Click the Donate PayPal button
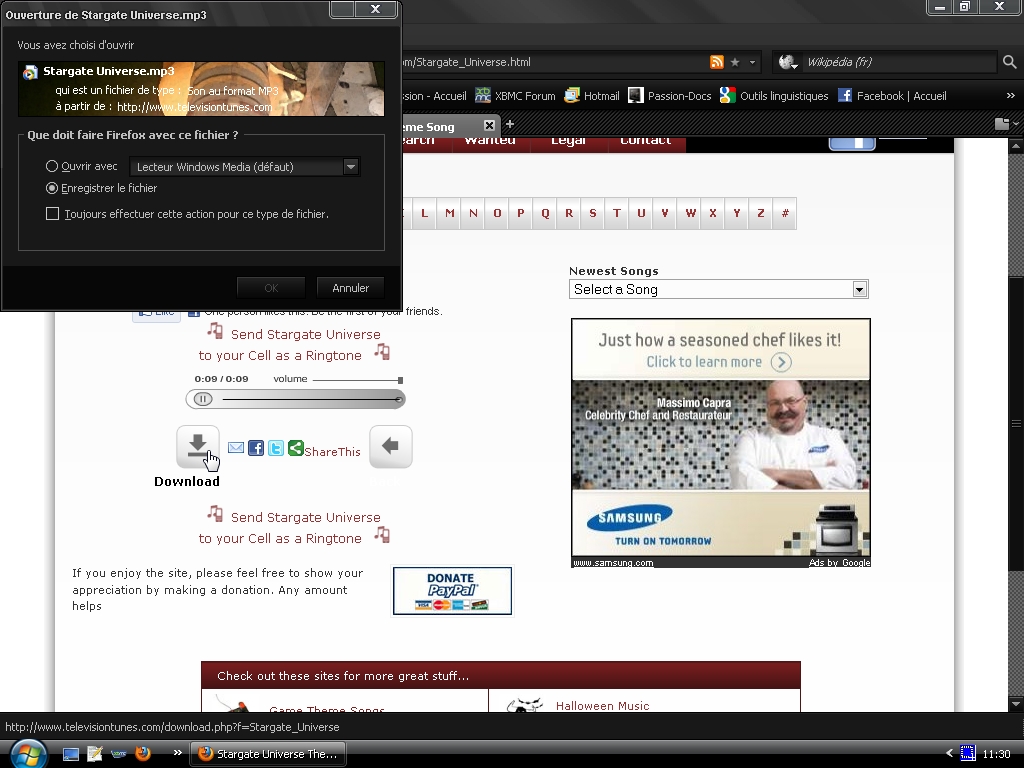This screenshot has width=1024, height=768. 452,591
